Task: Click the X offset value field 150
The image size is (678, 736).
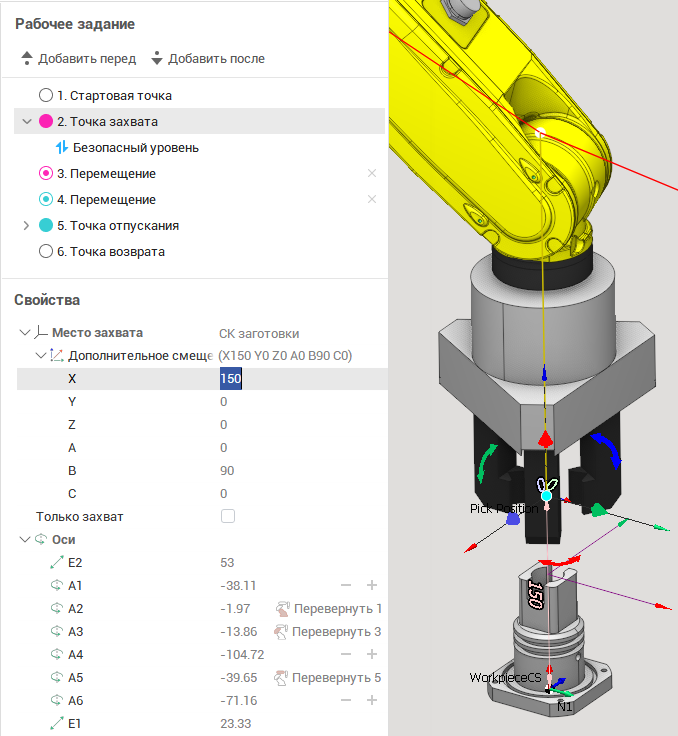Action: point(231,379)
